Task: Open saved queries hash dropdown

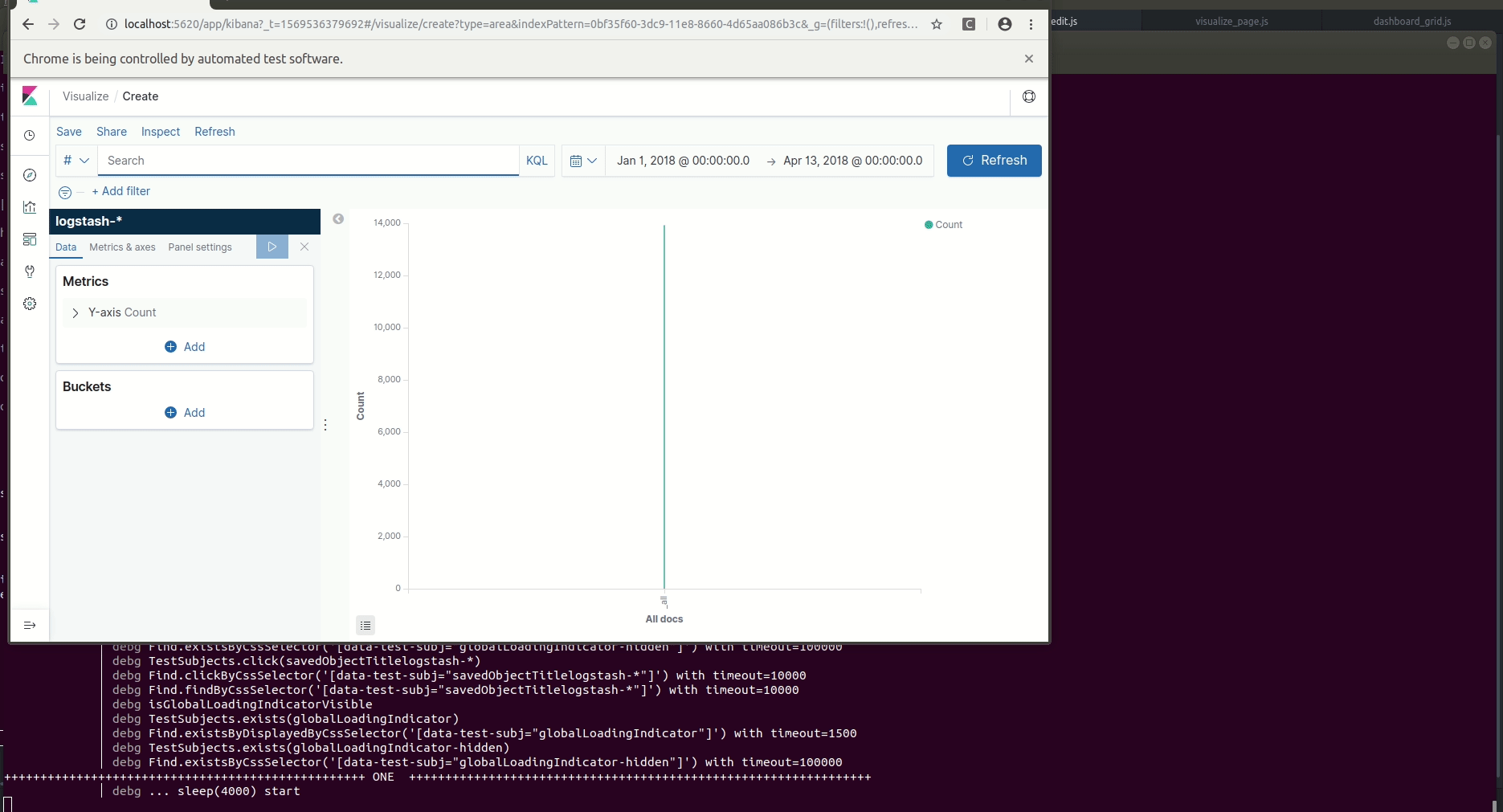Action: (76, 161)
